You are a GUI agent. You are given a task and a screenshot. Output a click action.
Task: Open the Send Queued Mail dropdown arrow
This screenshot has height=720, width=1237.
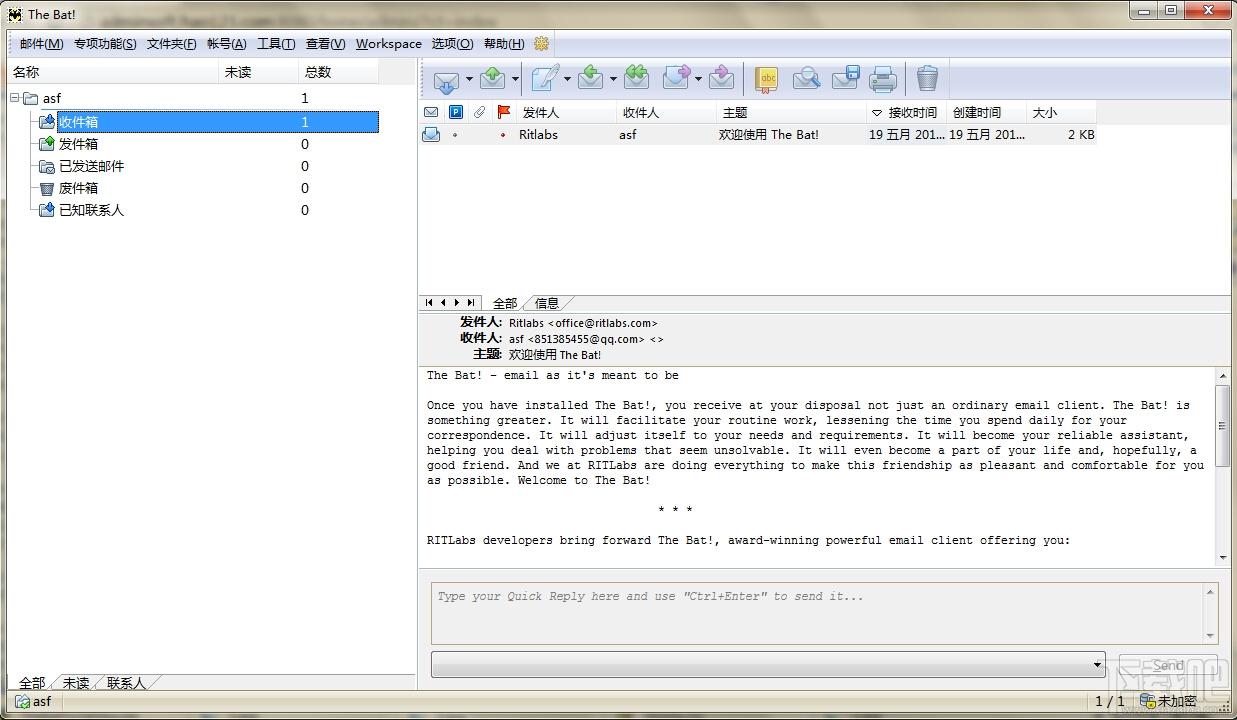tap(515, 79)
